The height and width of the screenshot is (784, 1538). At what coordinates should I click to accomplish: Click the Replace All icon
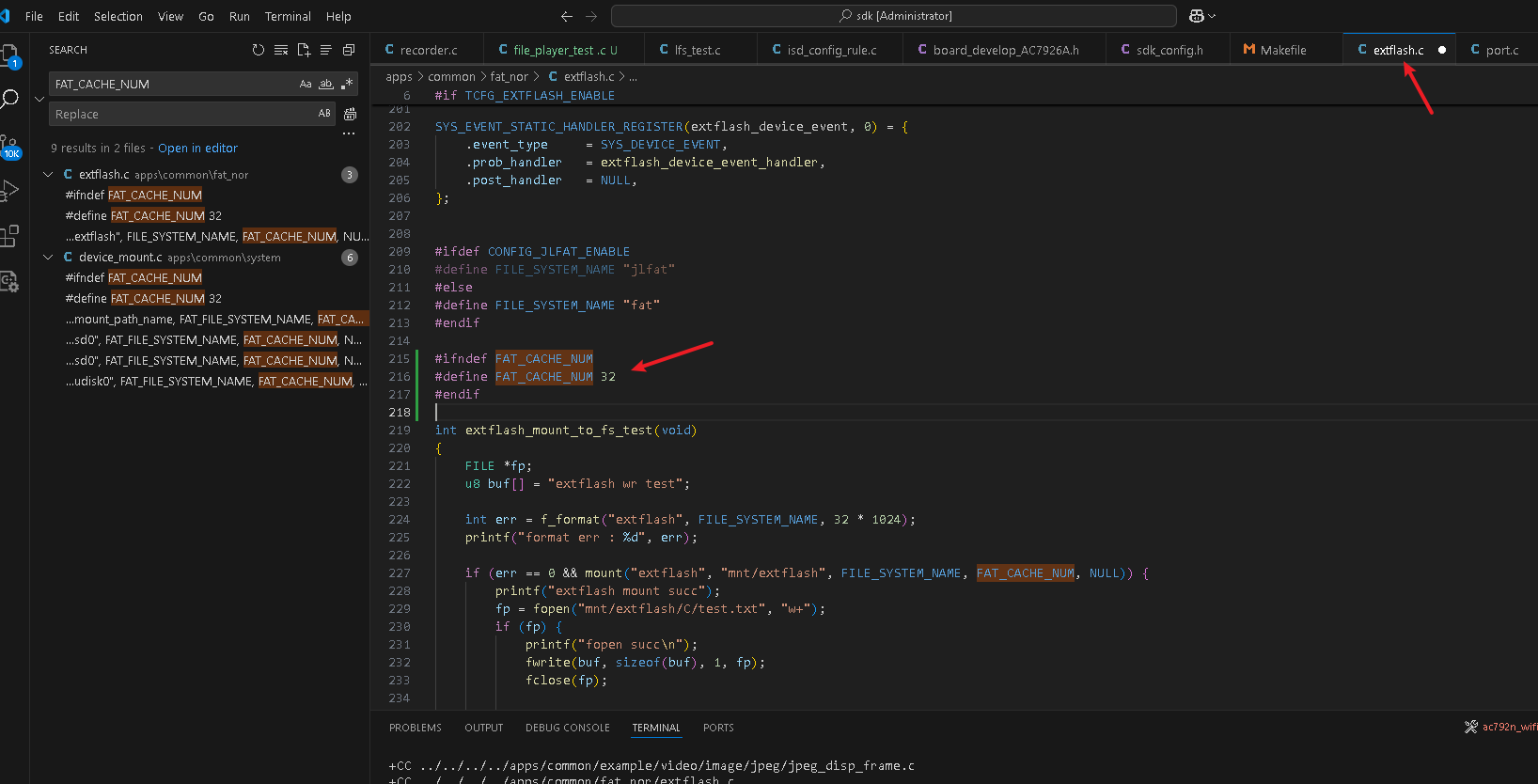coord(350,114)
